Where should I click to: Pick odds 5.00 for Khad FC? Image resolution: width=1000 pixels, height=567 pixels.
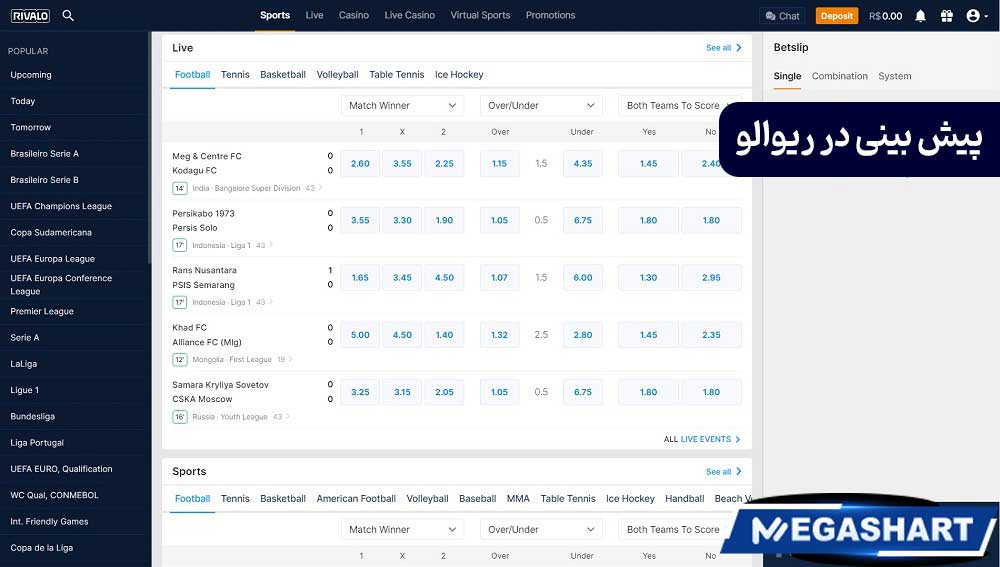[360, 335]
